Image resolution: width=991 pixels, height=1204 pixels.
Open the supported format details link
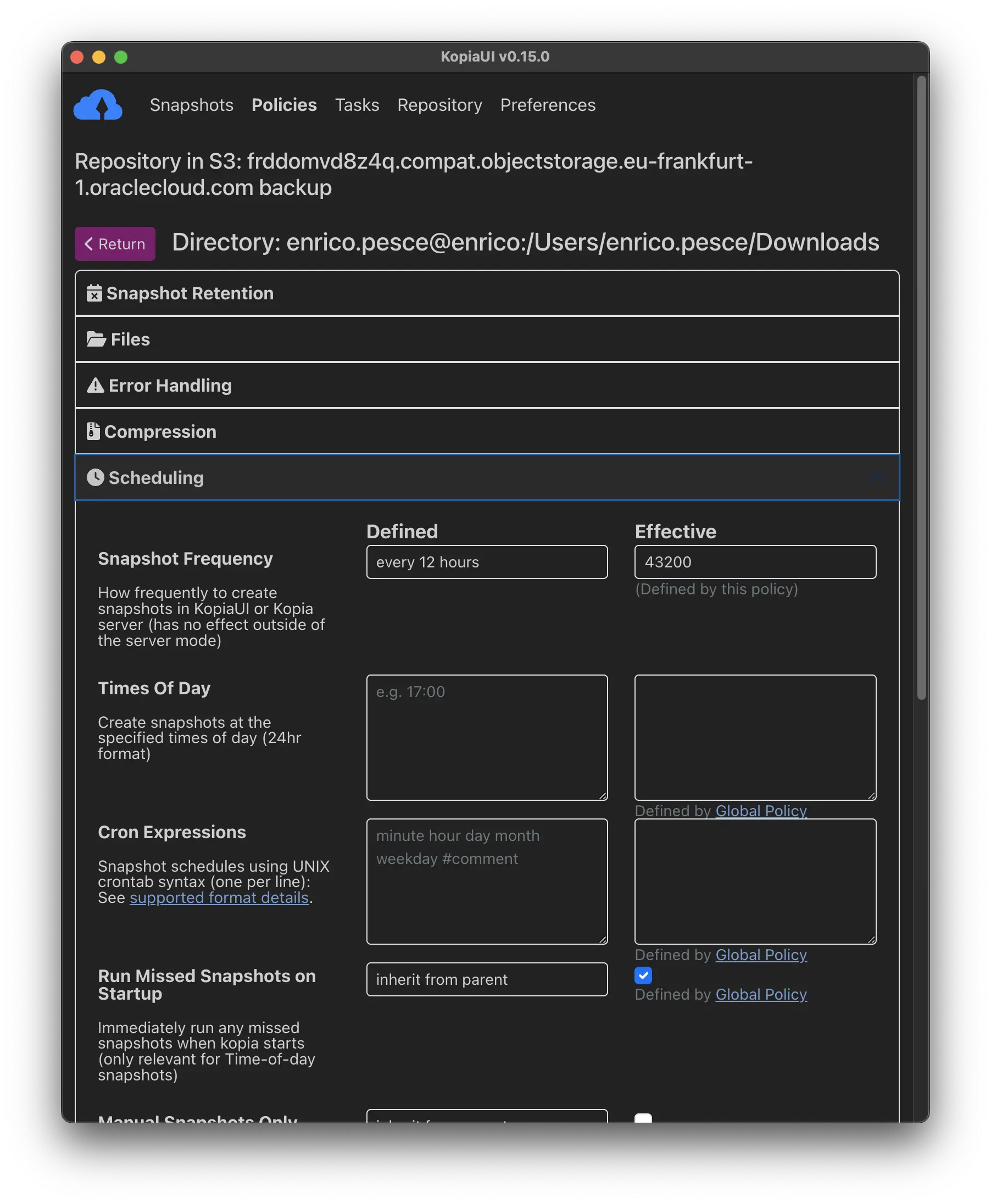click(219, 898)
